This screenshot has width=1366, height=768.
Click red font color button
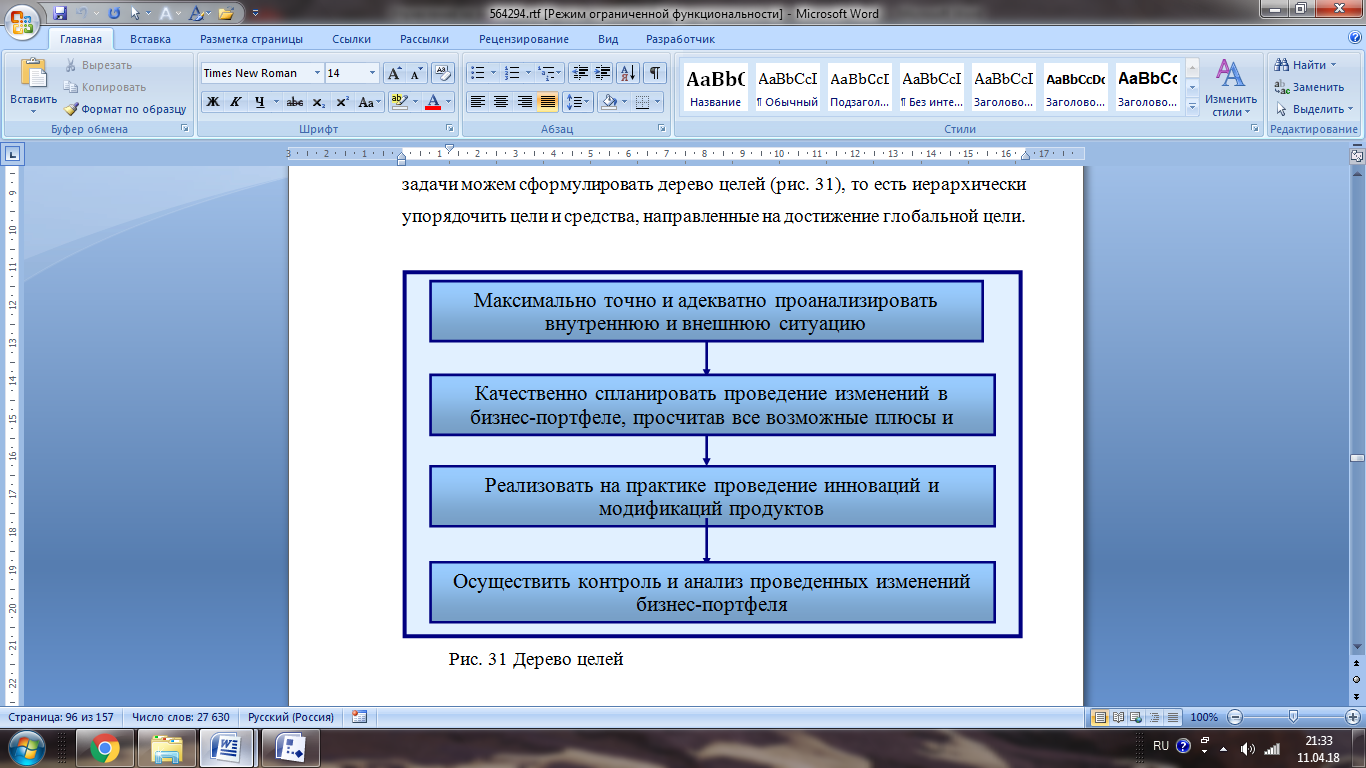[433, 102]
